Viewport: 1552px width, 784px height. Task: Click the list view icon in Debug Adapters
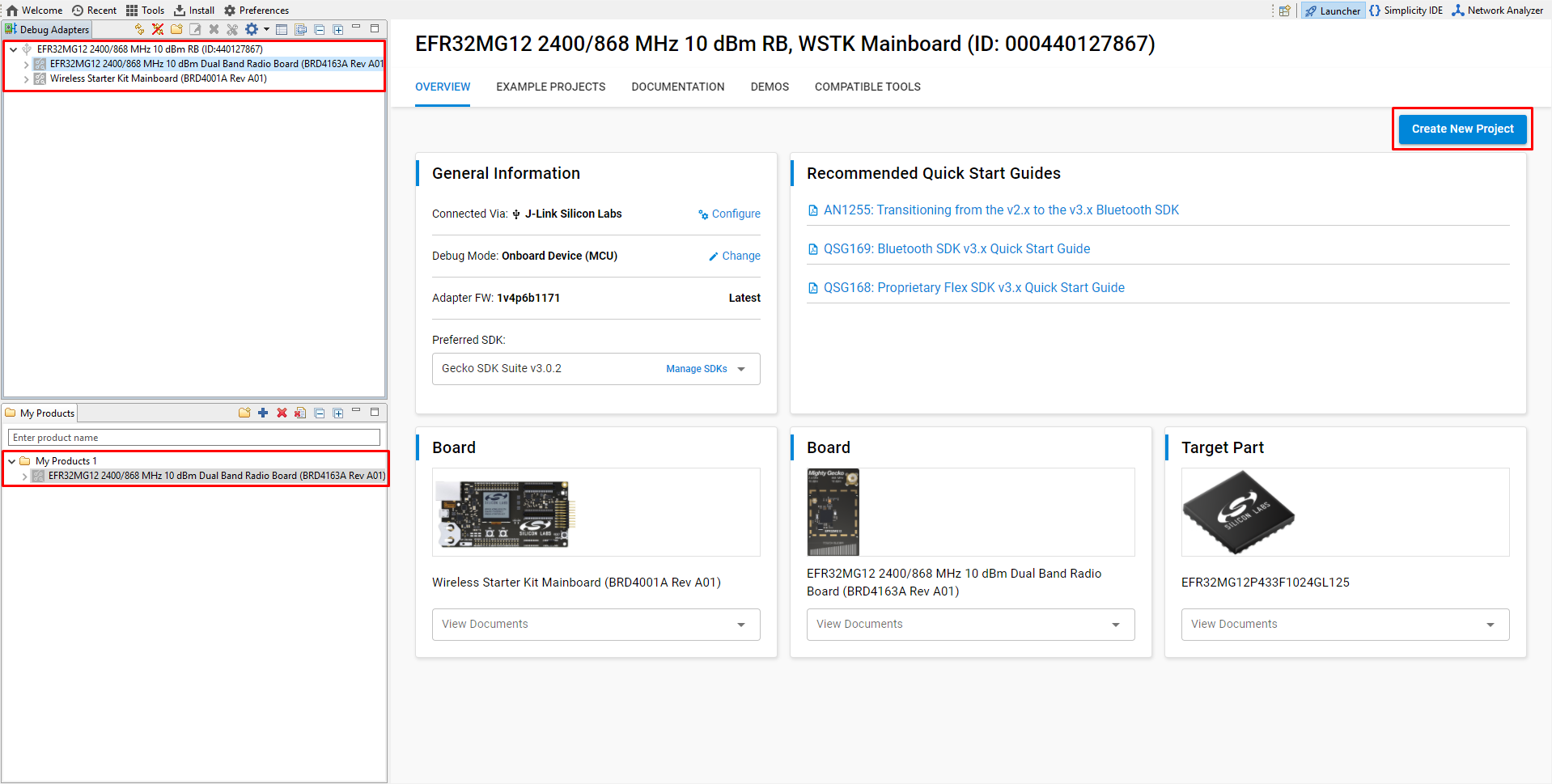point(282,29)
